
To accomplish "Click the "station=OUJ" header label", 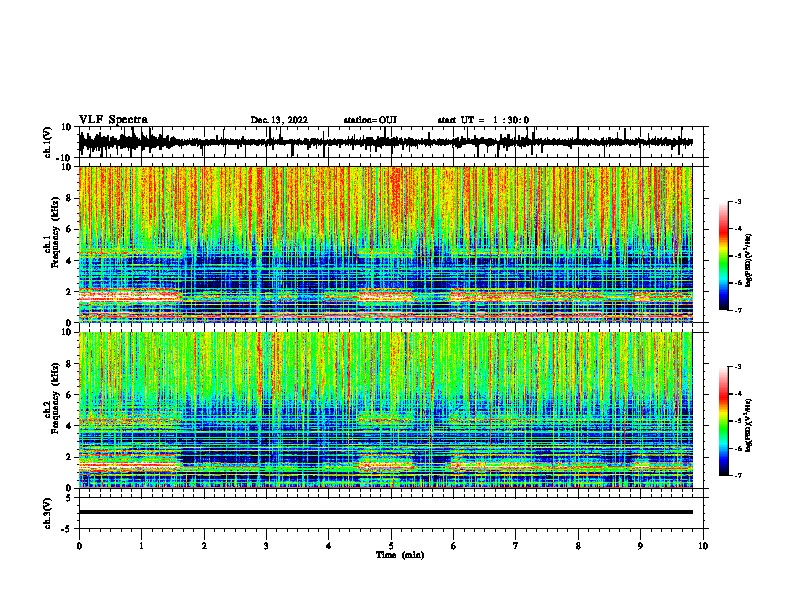I will click(x=370, y=120).
